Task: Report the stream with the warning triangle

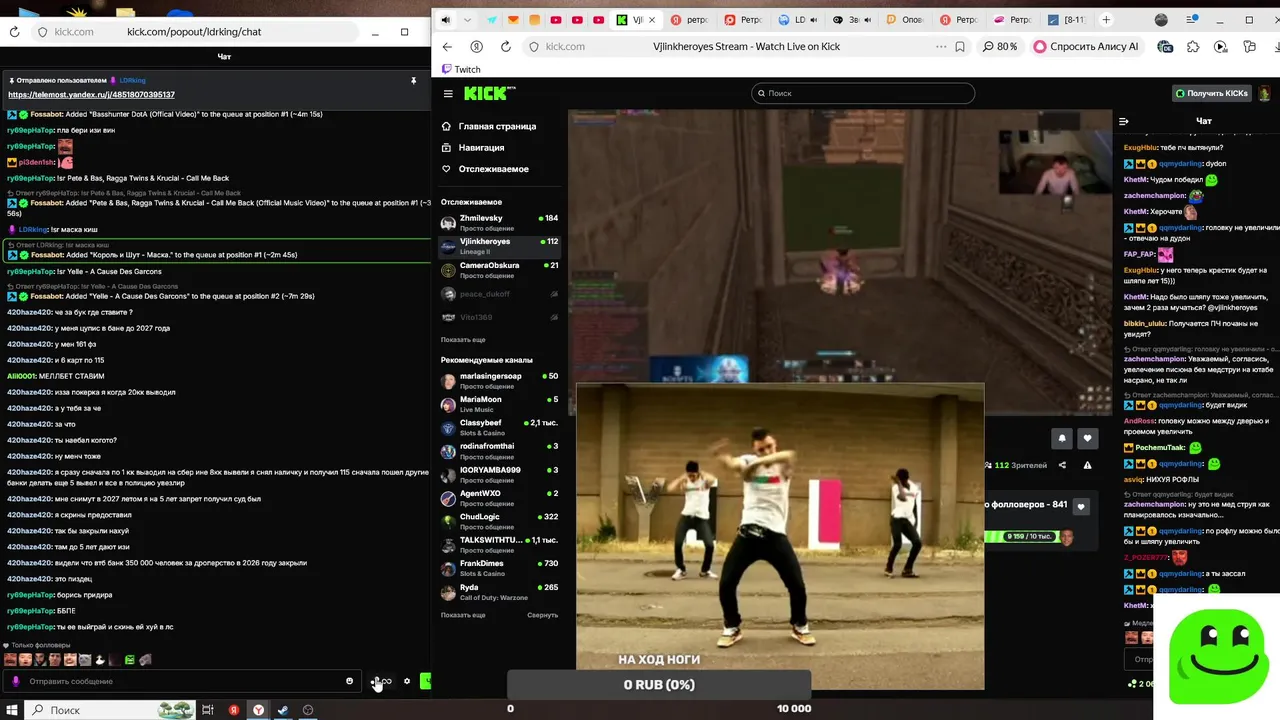Action: click(x=1087, y=465)
